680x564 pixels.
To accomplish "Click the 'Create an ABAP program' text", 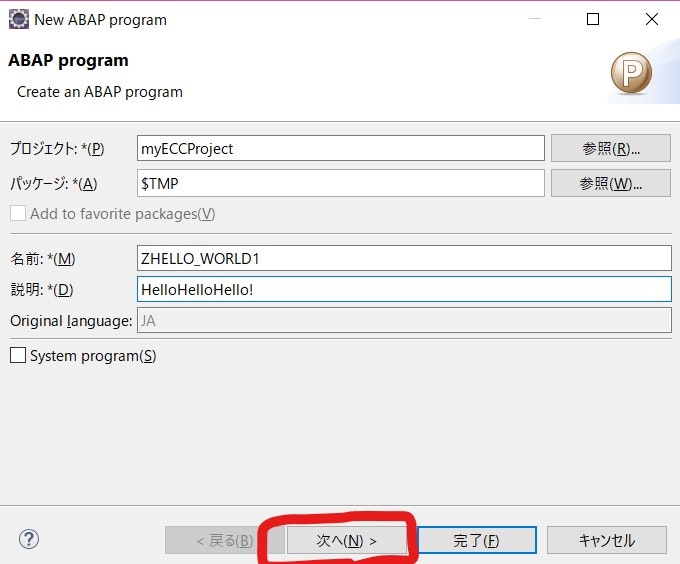I will click(x=100, y=92).
